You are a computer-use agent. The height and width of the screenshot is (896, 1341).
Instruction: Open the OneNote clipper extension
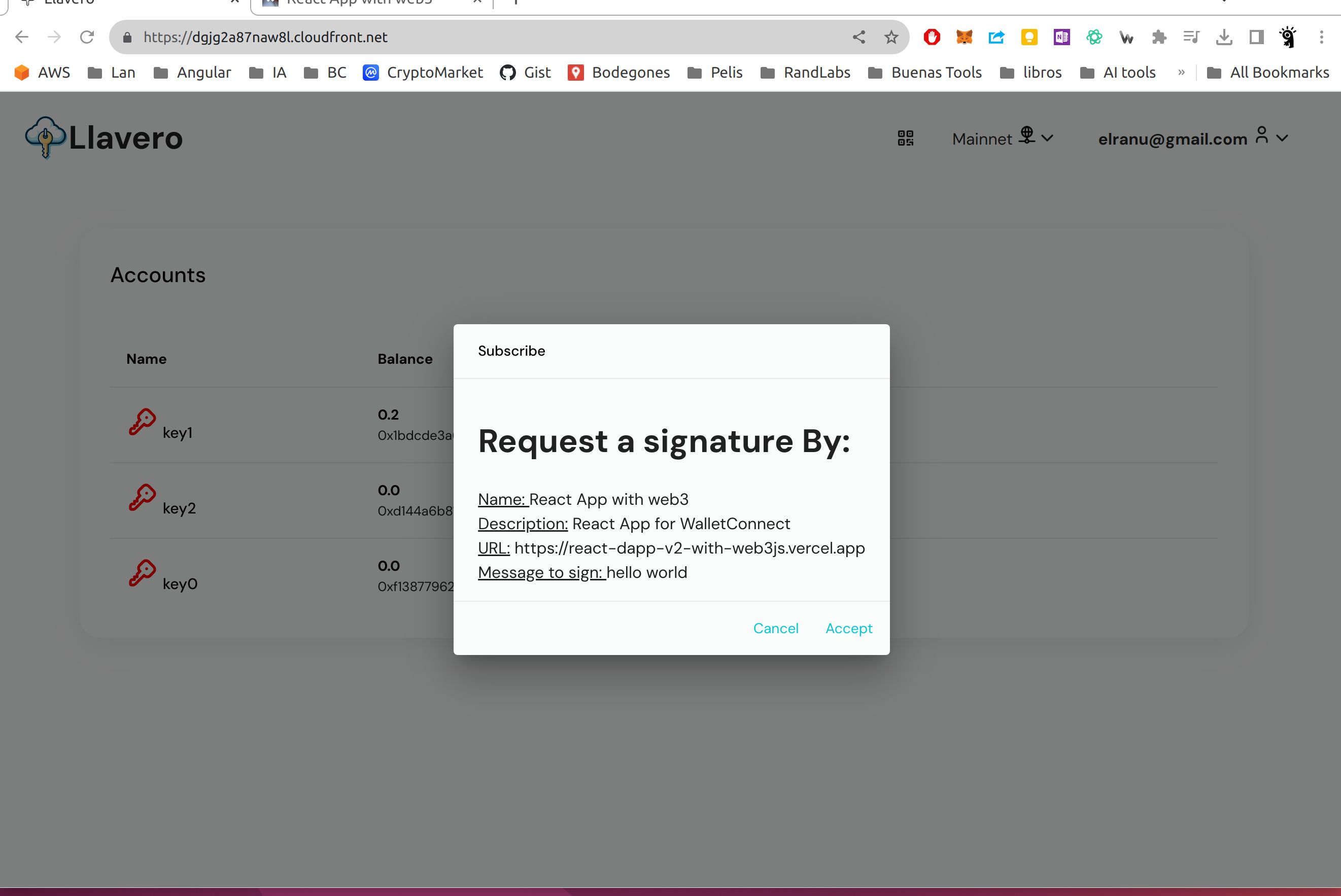[1061, 37]
